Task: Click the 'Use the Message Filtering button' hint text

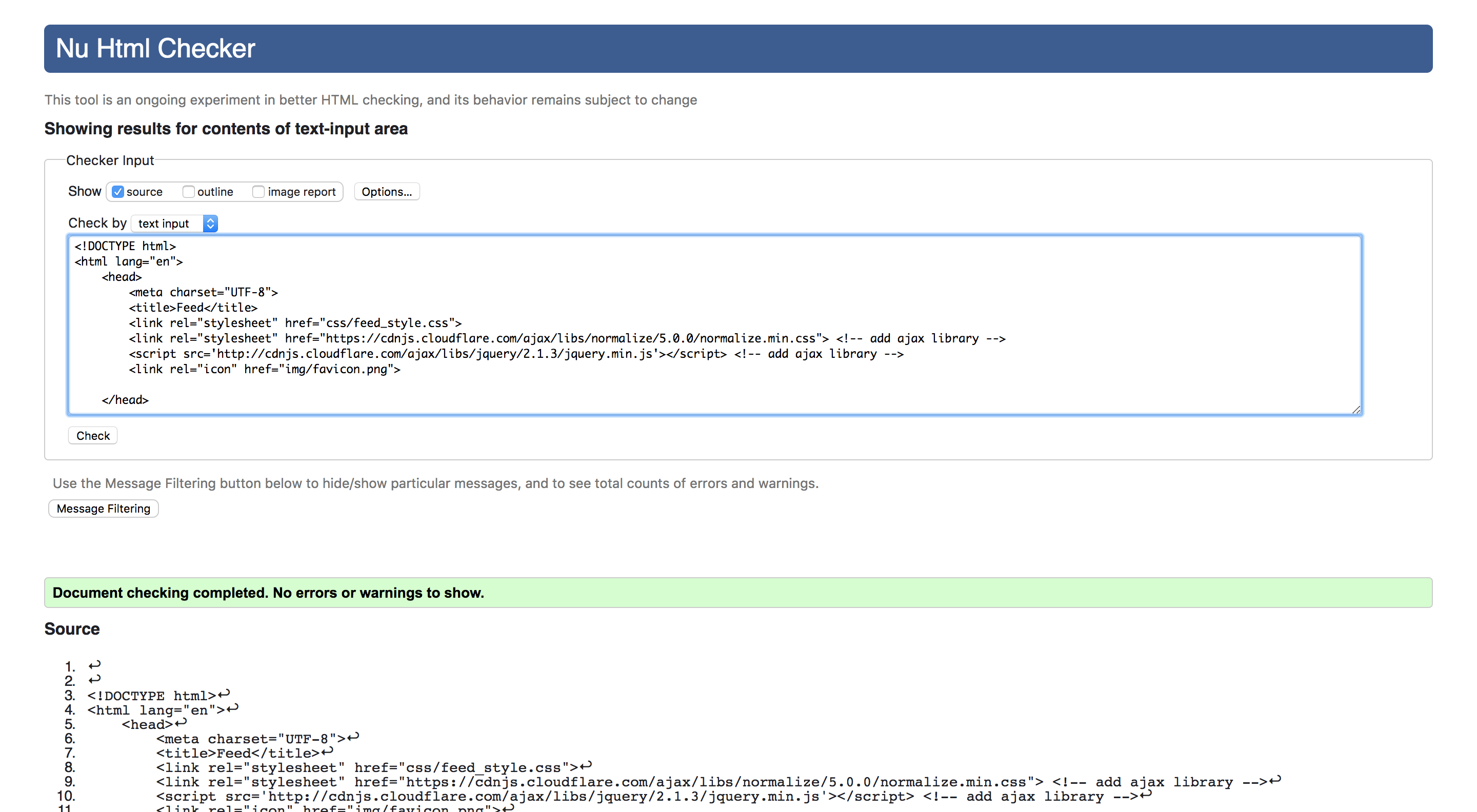Action: [435, 483]
